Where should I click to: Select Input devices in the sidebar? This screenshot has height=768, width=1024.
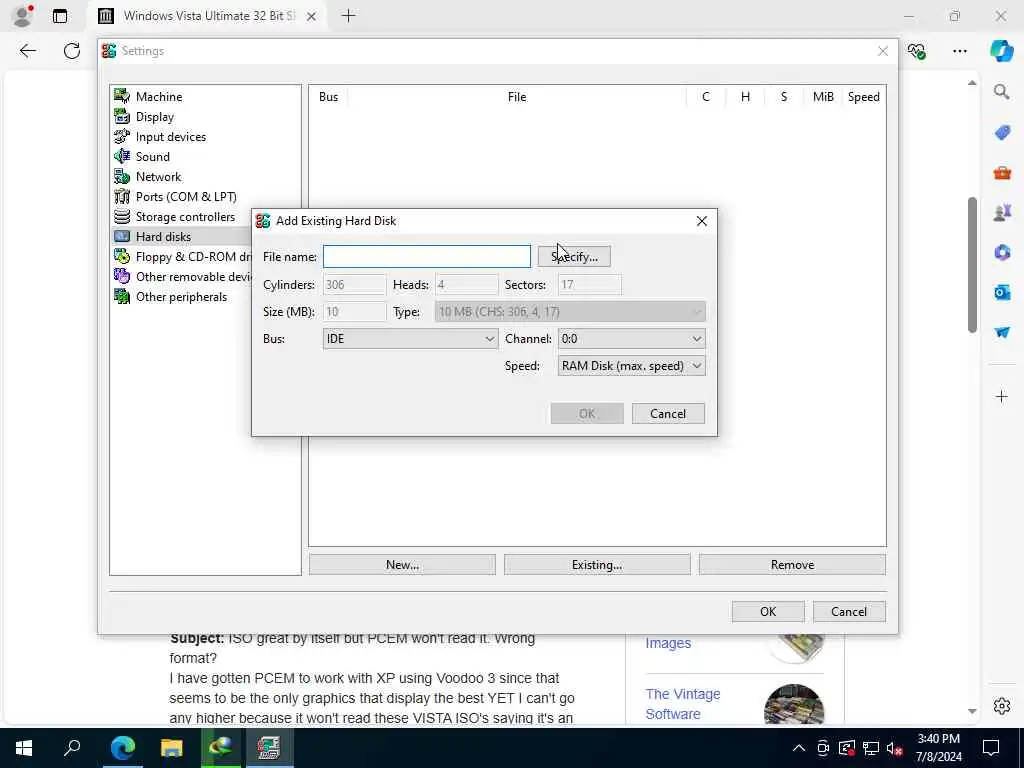(x=170, y=136)
